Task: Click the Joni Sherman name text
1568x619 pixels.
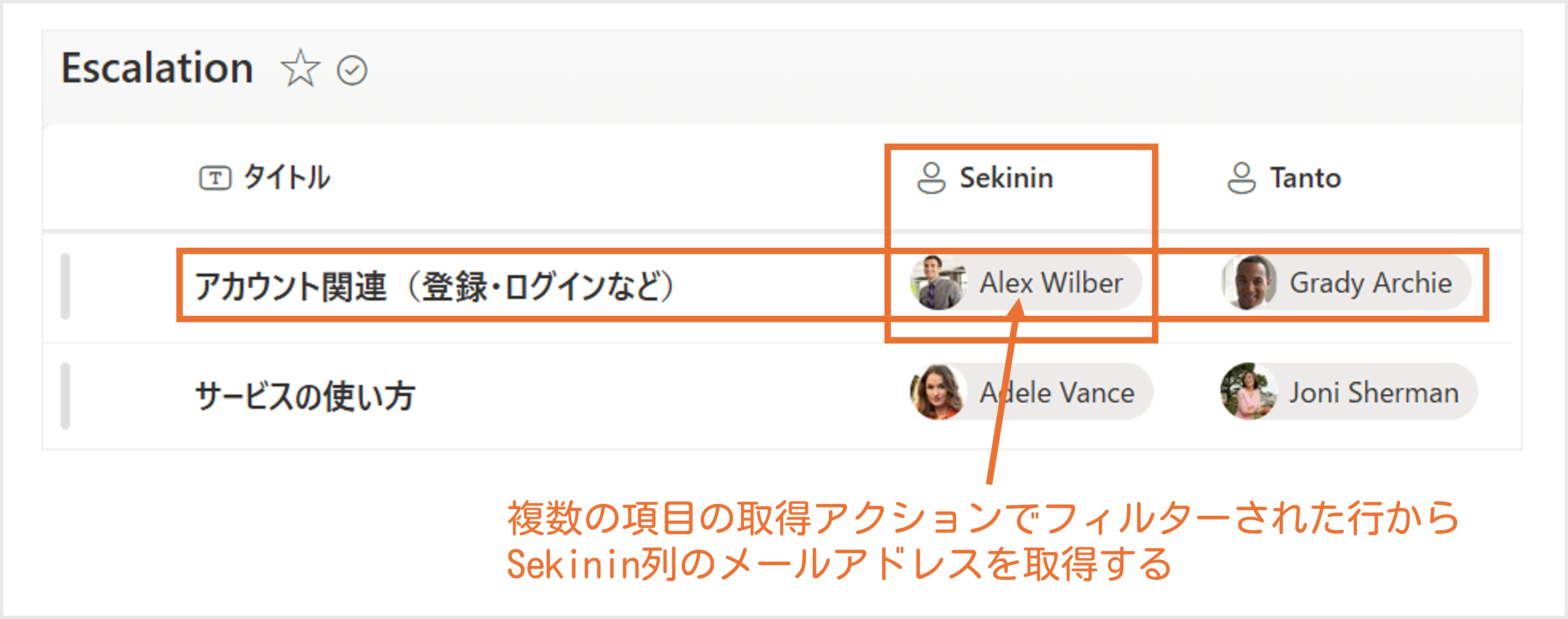Action: tap(1374, 393)
